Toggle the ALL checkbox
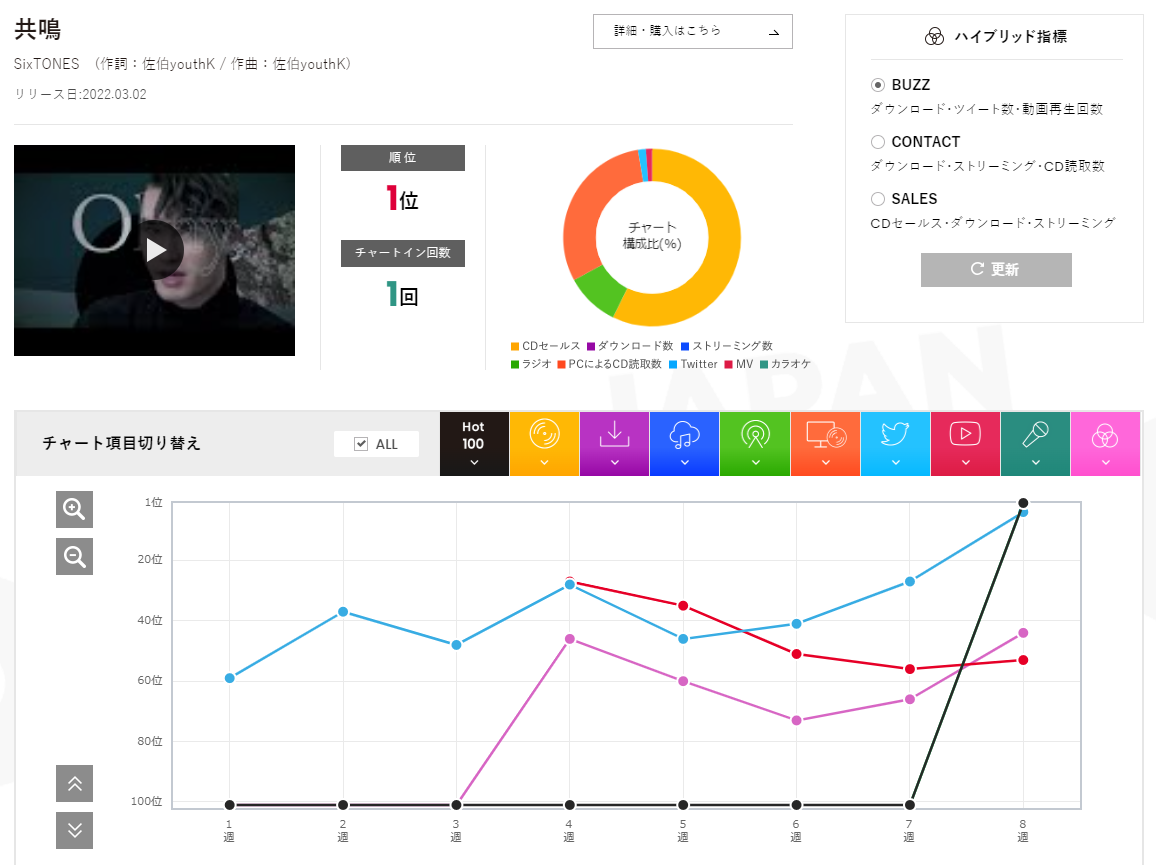Viewport: 1156px width, 865px height. click(361, 444)
